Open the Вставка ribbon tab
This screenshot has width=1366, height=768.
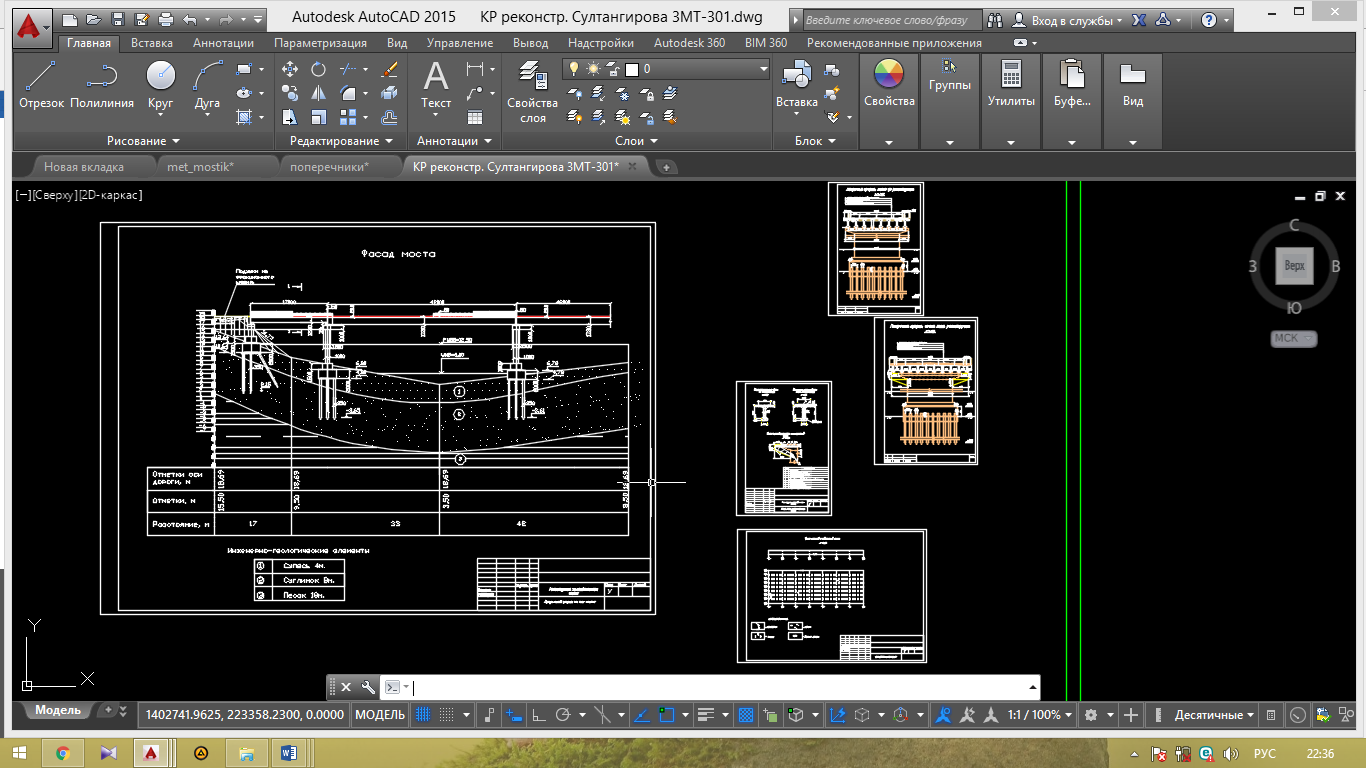coord(152,43)
